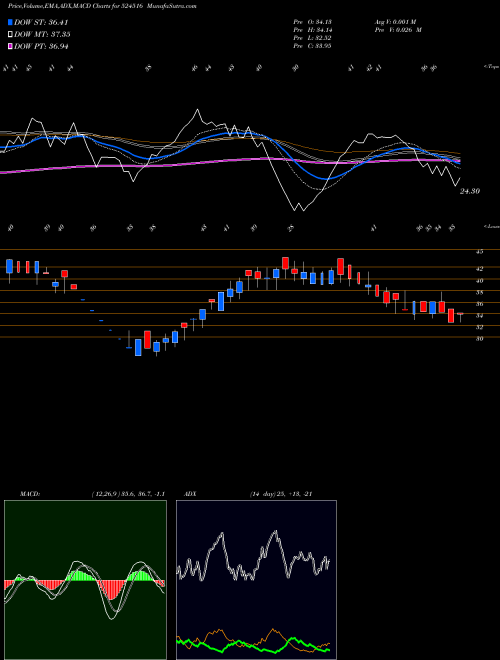Click the blue DOW ST legend swatch

(x=11, y=22)
